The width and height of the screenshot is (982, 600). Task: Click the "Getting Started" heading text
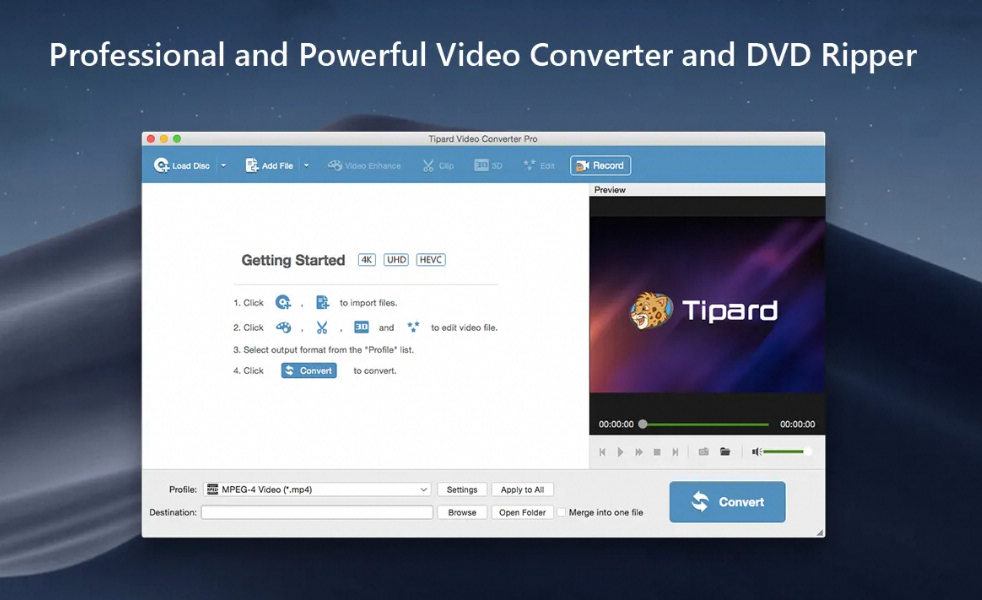pos(293,260)
